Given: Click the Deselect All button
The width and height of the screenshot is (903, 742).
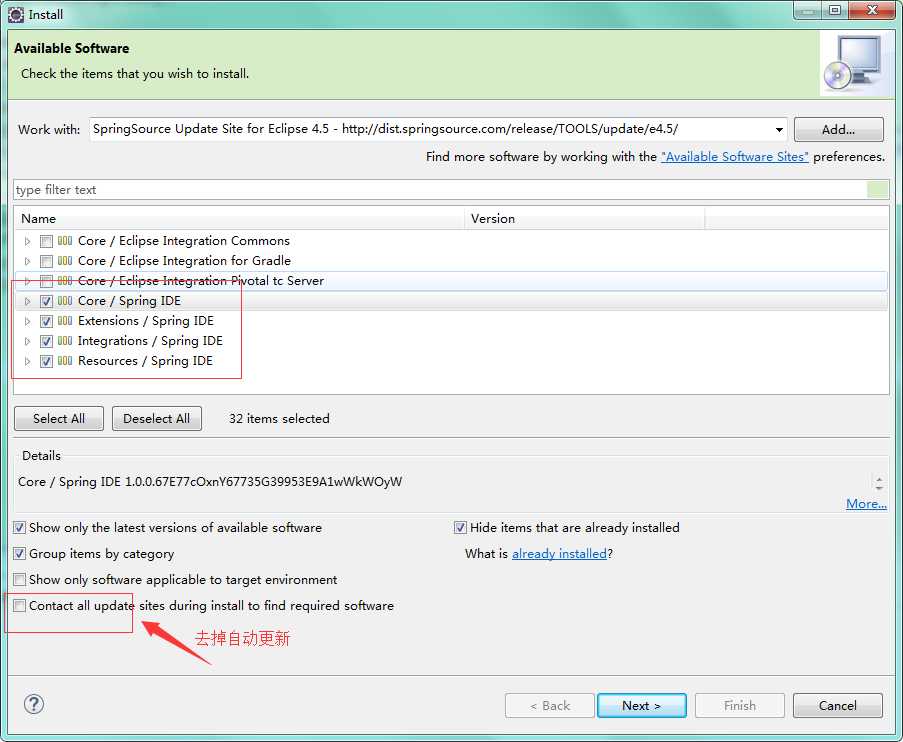Looking at the screenshot, I should pos(157,419).
